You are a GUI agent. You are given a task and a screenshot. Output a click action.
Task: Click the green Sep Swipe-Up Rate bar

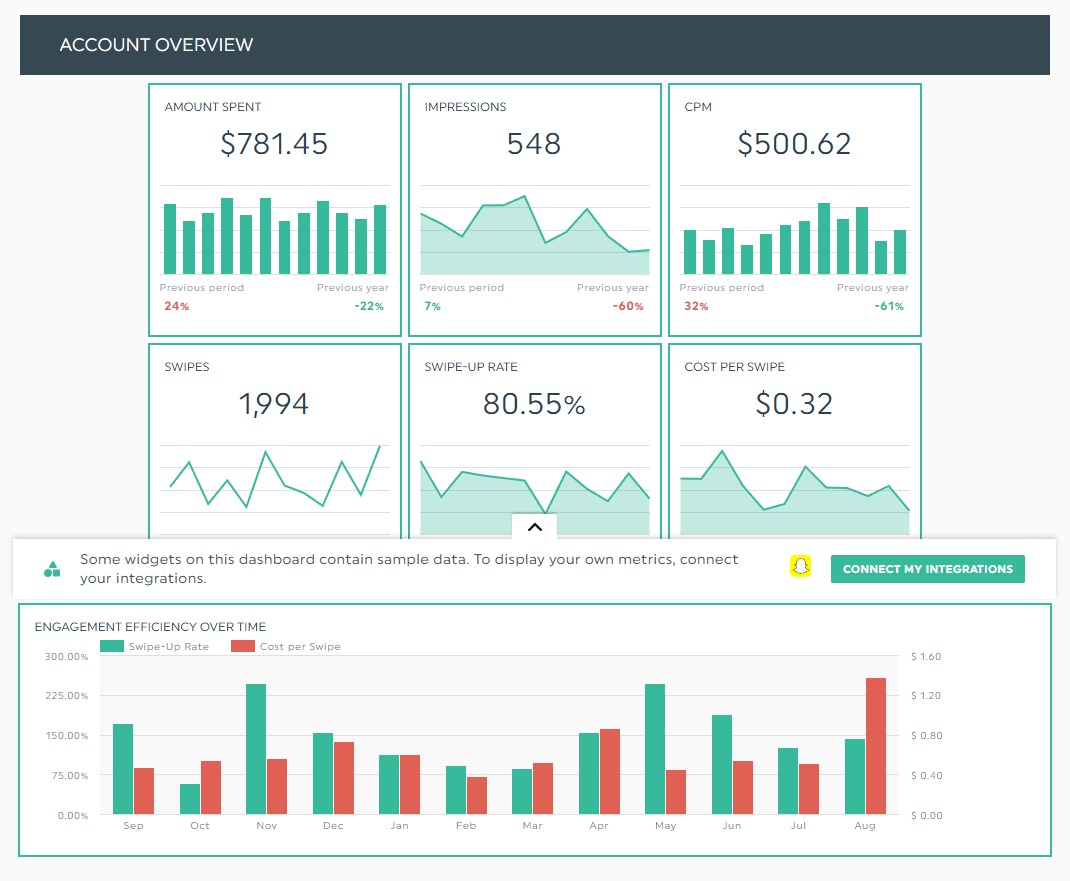click(123, 769)
